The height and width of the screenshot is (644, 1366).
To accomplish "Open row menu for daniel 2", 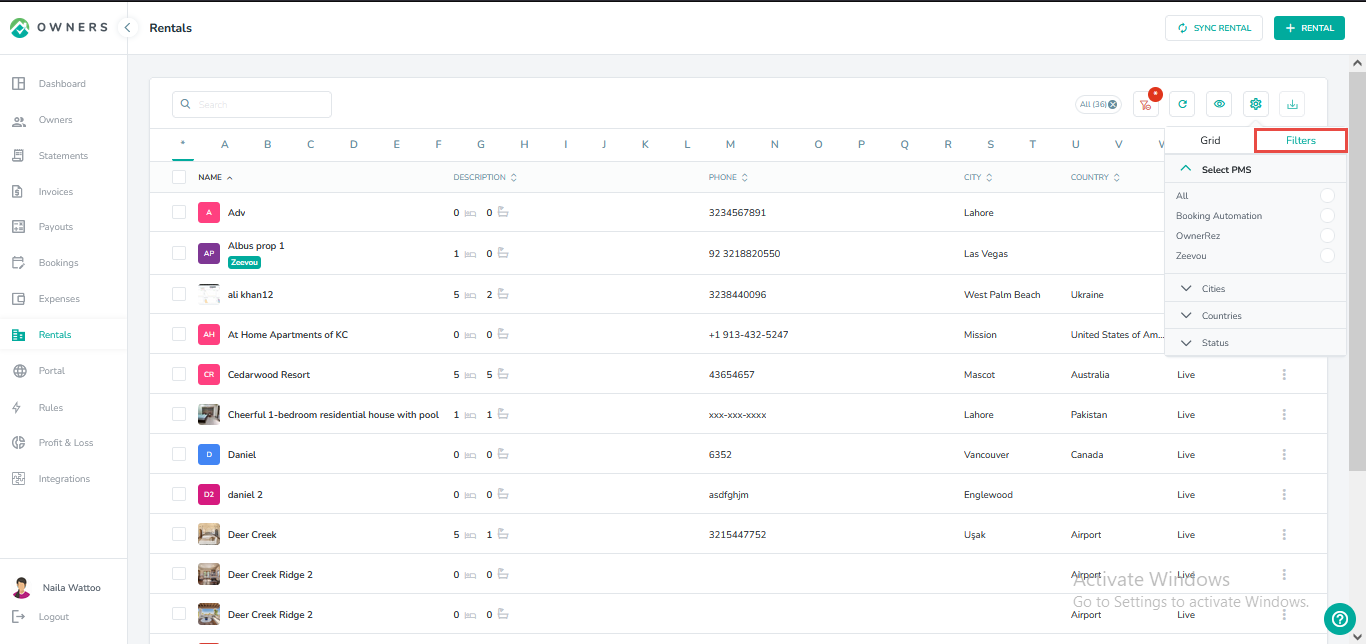I will pos(1284,495).
